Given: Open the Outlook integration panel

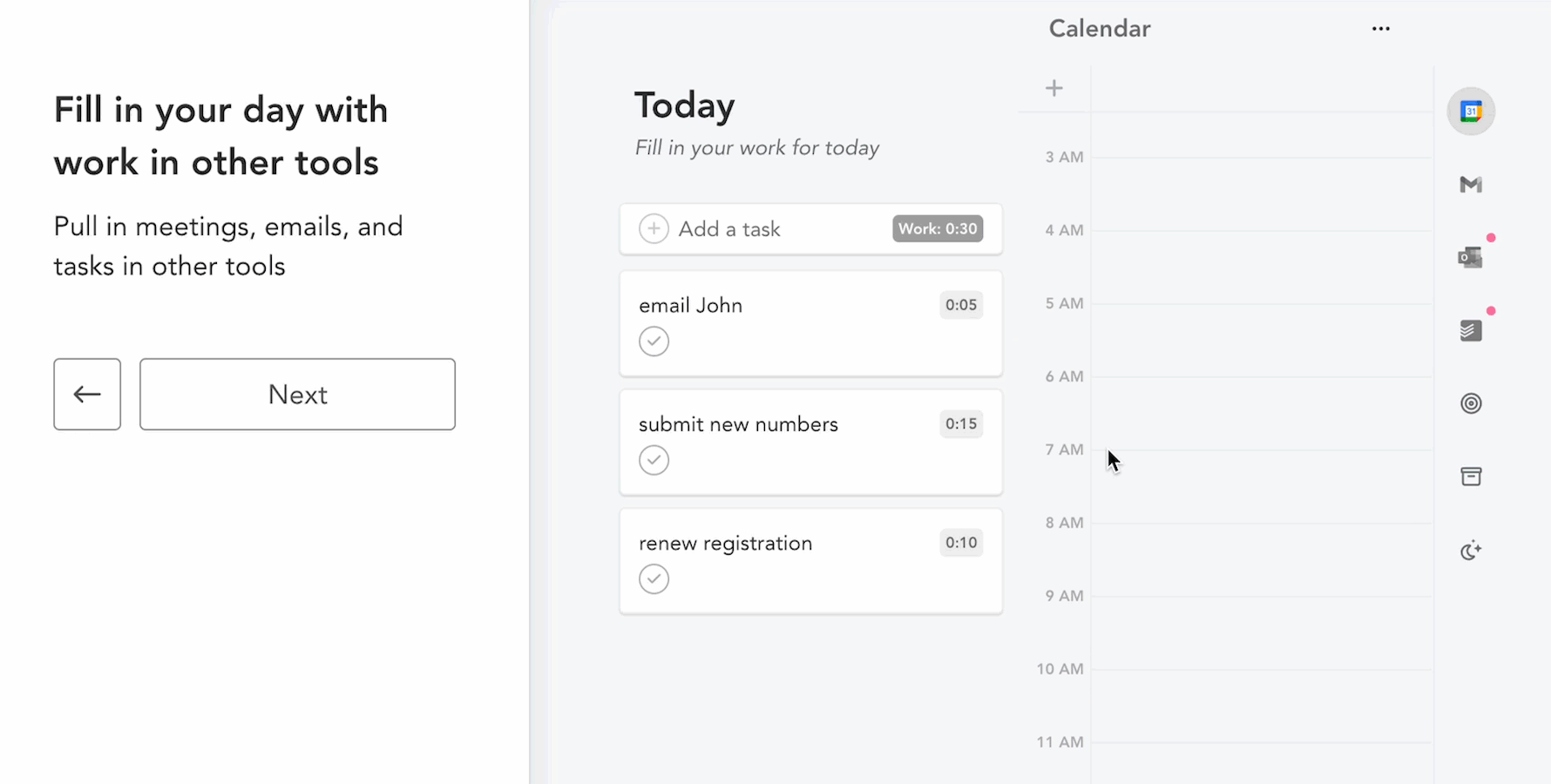Looking at the screenshot, I should coord(1470,256).
